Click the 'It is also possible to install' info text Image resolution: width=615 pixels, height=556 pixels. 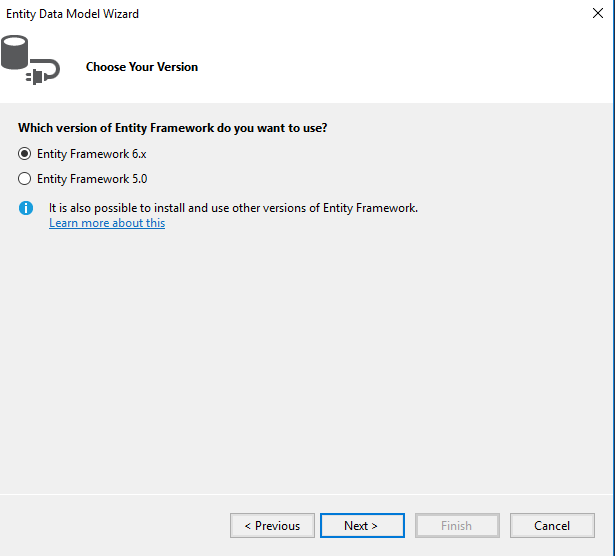[x=233, y=208]
